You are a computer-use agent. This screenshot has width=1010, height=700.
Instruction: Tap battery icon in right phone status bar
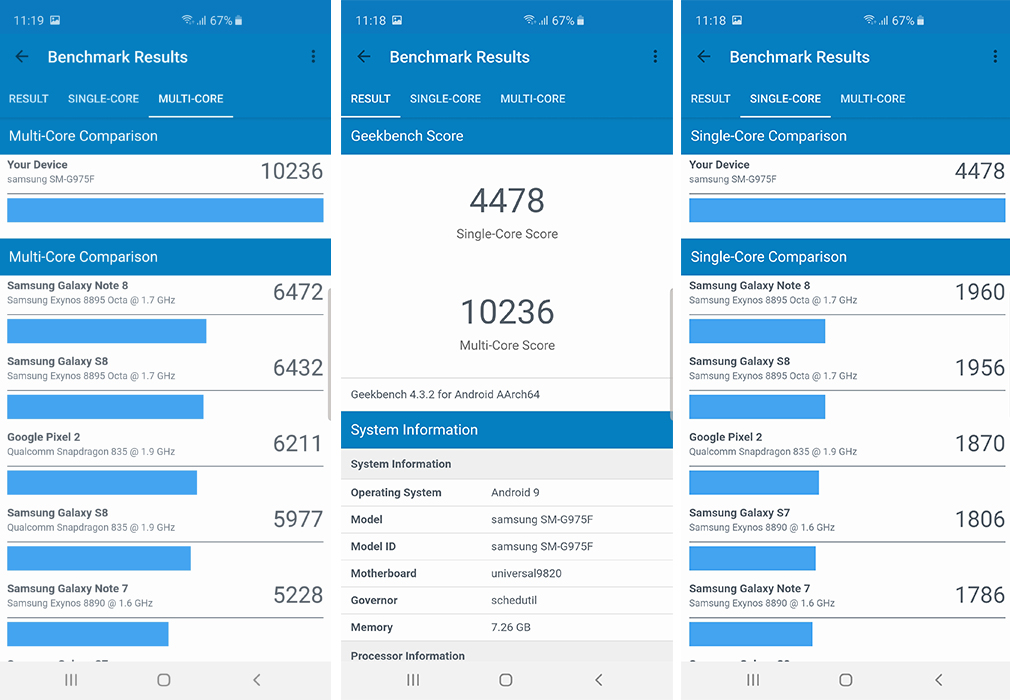[920, 21]
